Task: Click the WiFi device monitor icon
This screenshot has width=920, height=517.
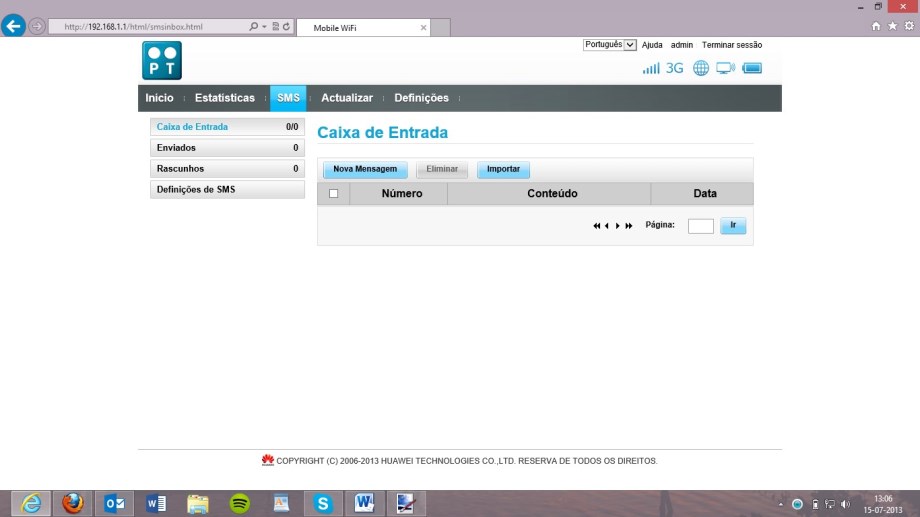Action: coord(725,69)
